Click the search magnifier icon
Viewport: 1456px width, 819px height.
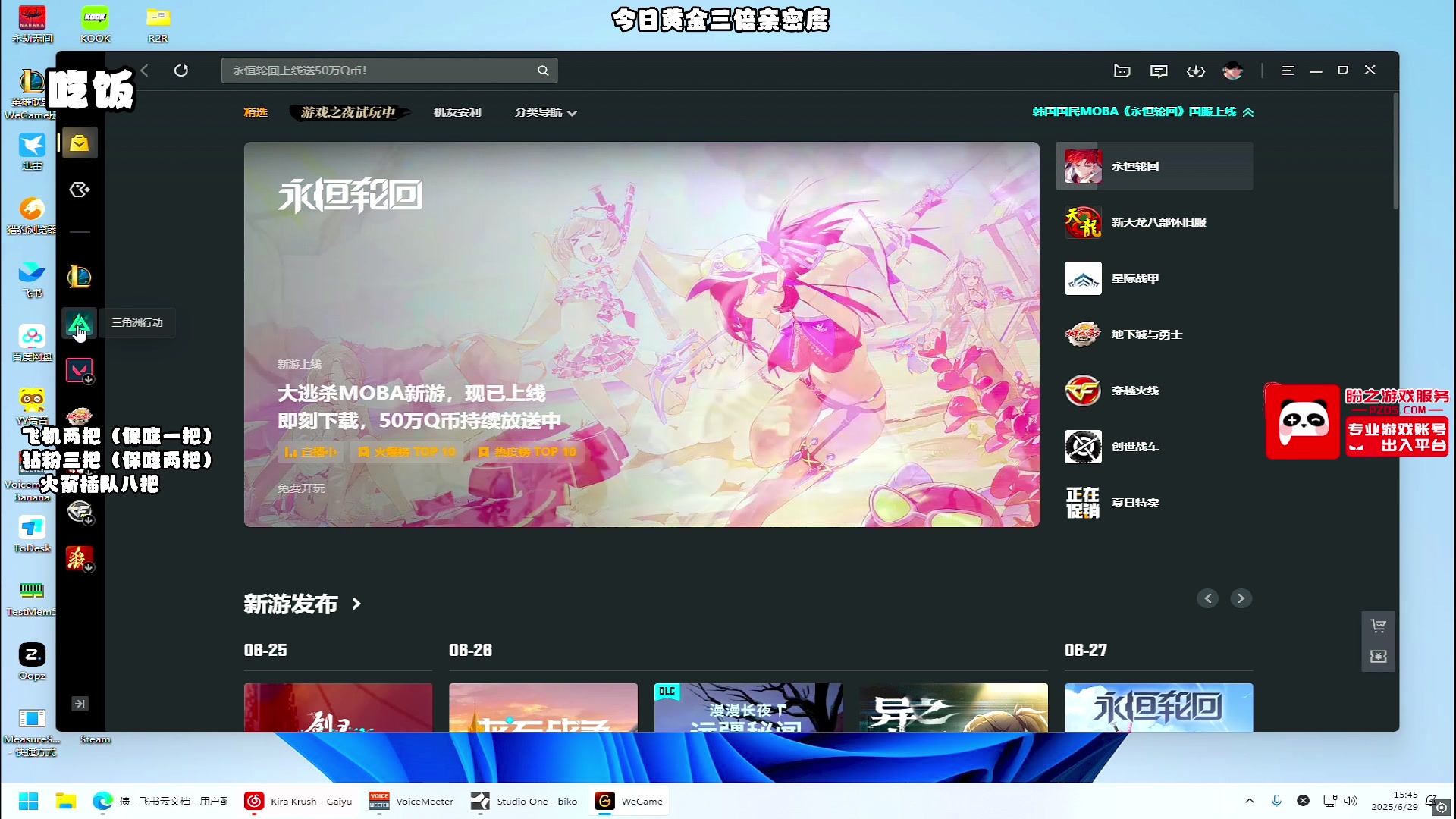[x=543, y=71]
